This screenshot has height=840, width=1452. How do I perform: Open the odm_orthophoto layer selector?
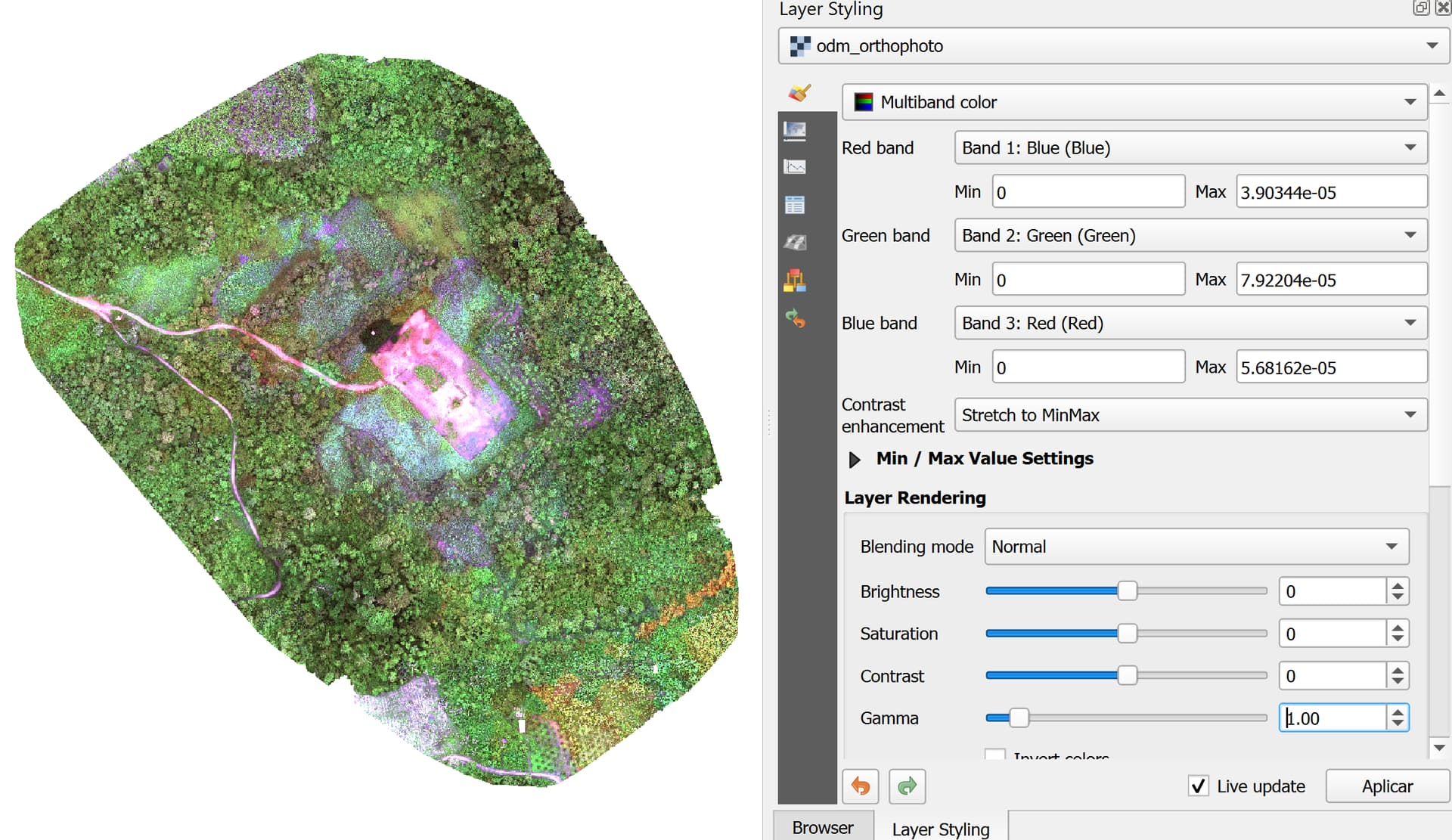coord(1112,45)
